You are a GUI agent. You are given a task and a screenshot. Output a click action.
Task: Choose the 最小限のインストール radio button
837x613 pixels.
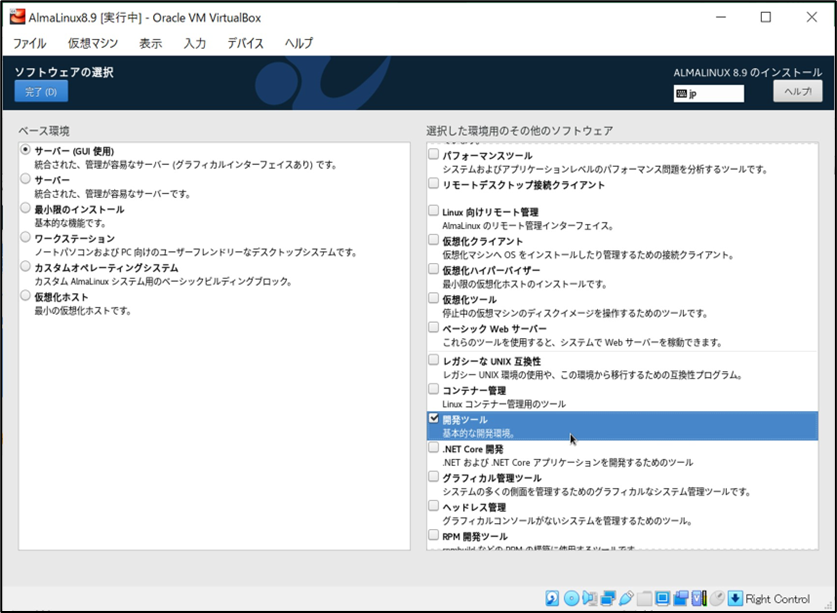(26, 208)
